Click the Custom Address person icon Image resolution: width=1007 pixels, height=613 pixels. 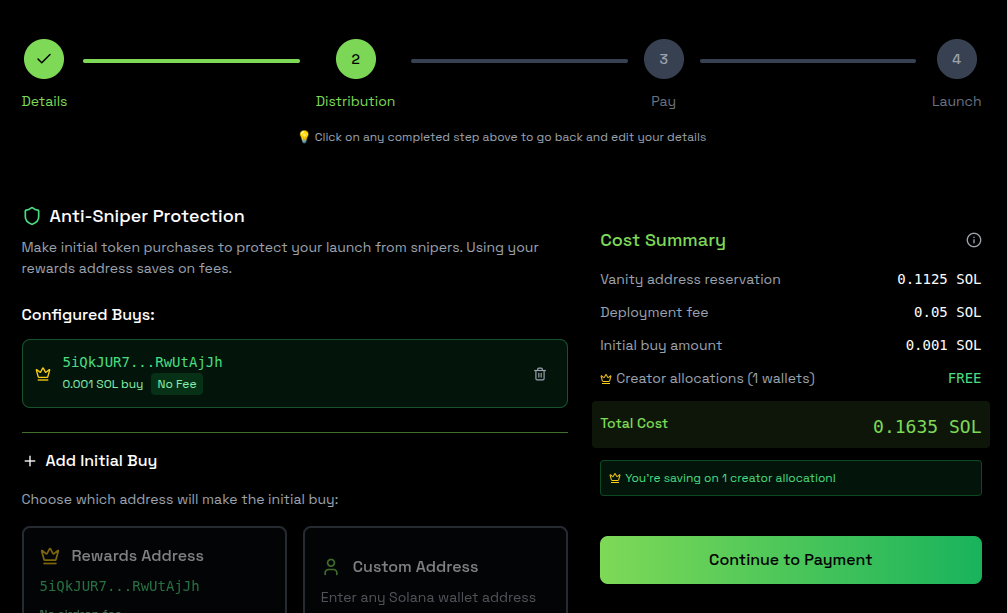331,565
